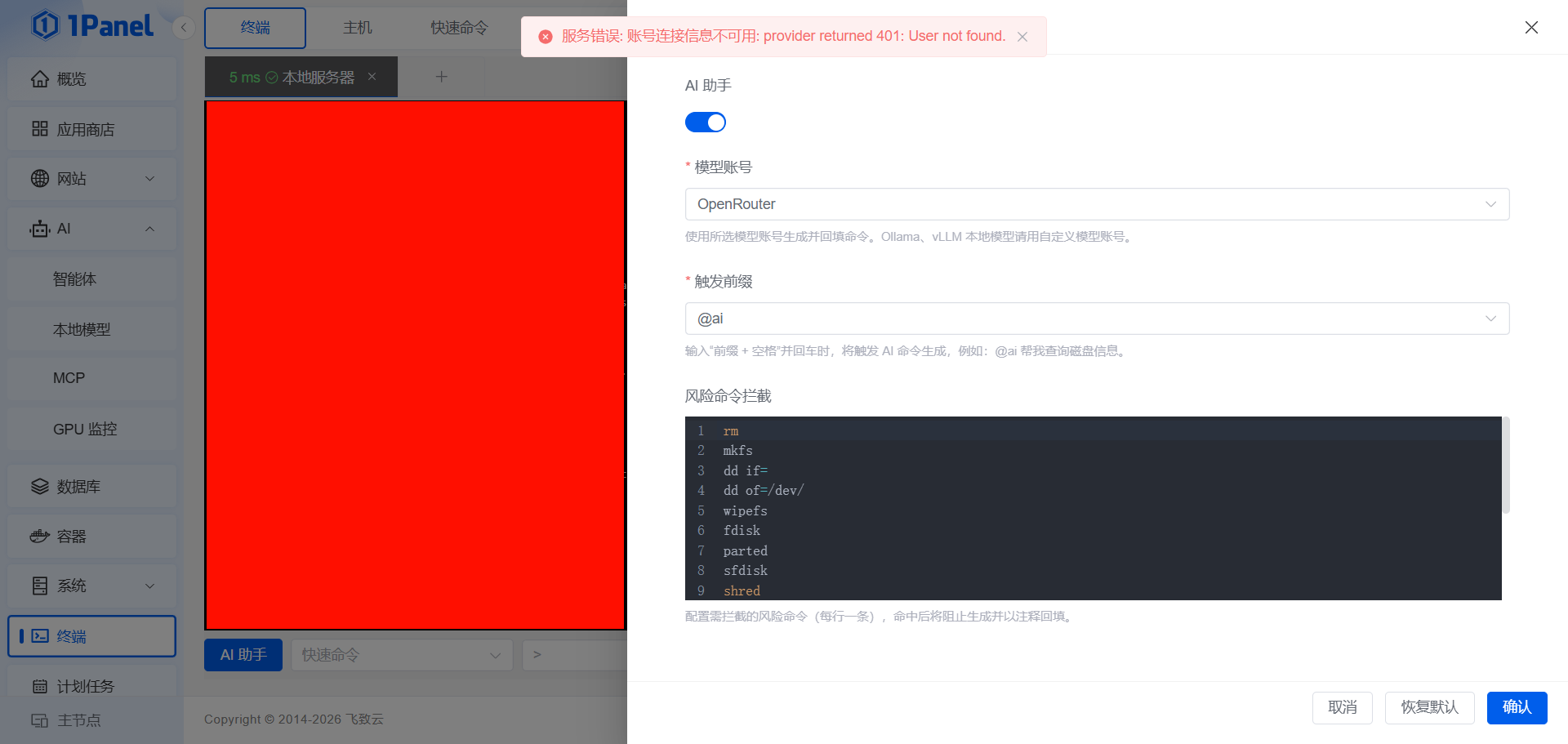Screen dimensions: 1568x744
Task: Collapse the sidebar with arrow button
Action: [184, 28]
